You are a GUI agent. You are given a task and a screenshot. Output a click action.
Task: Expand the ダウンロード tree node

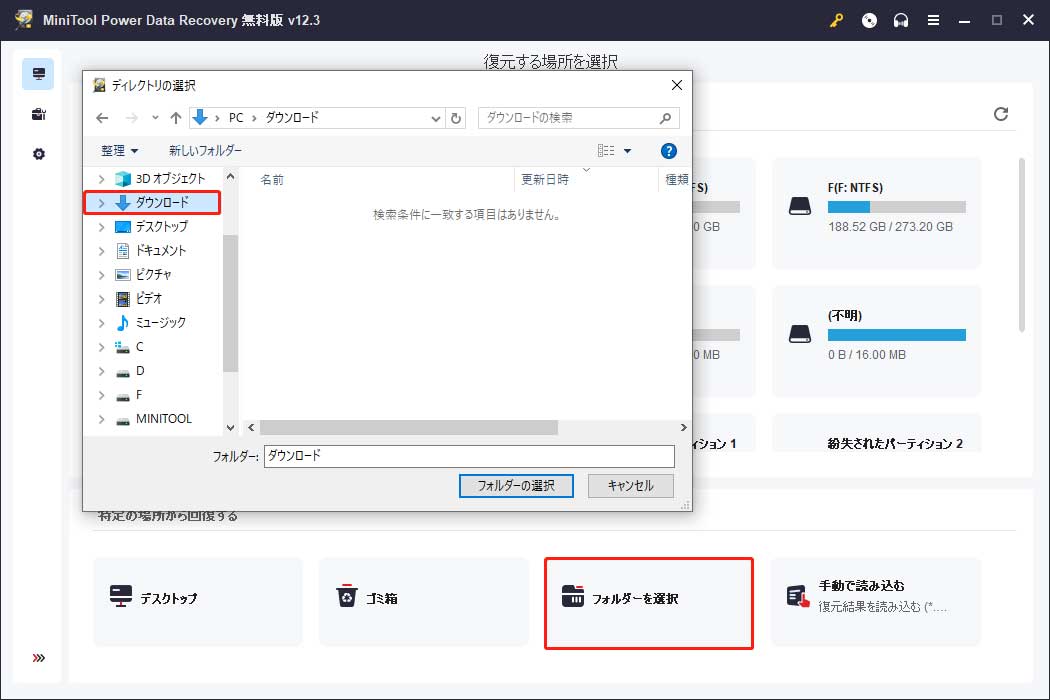tap(101, 202)
